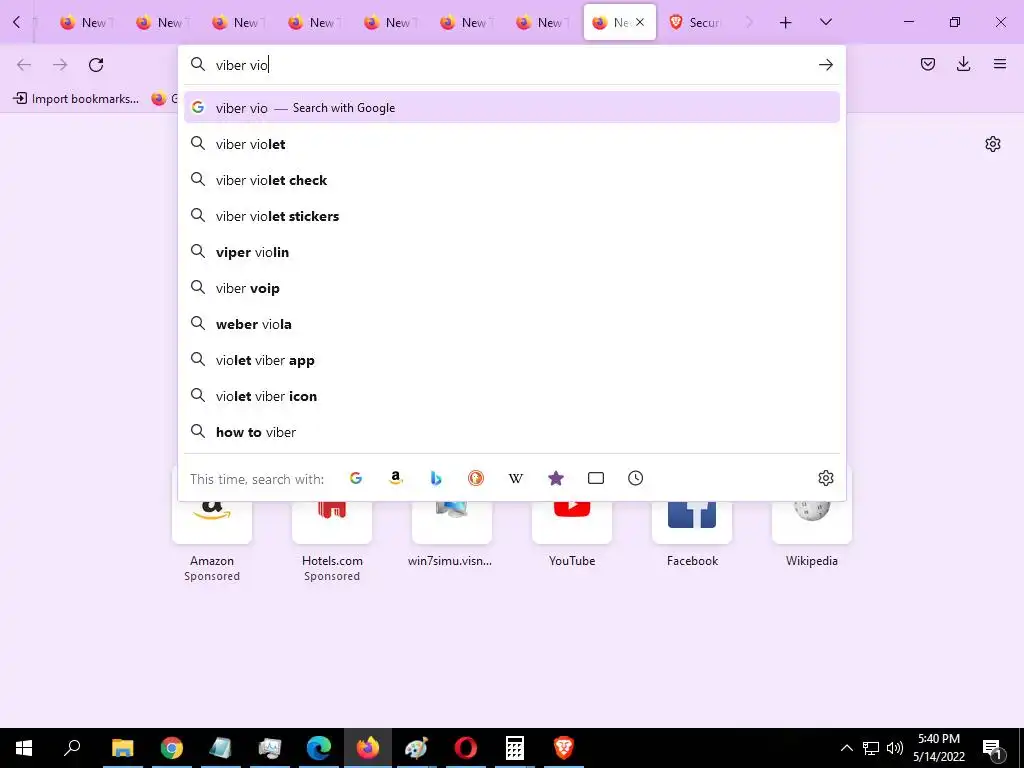
Task: Search this time with Wikipedia icon
Action: [x=516, y=478]
